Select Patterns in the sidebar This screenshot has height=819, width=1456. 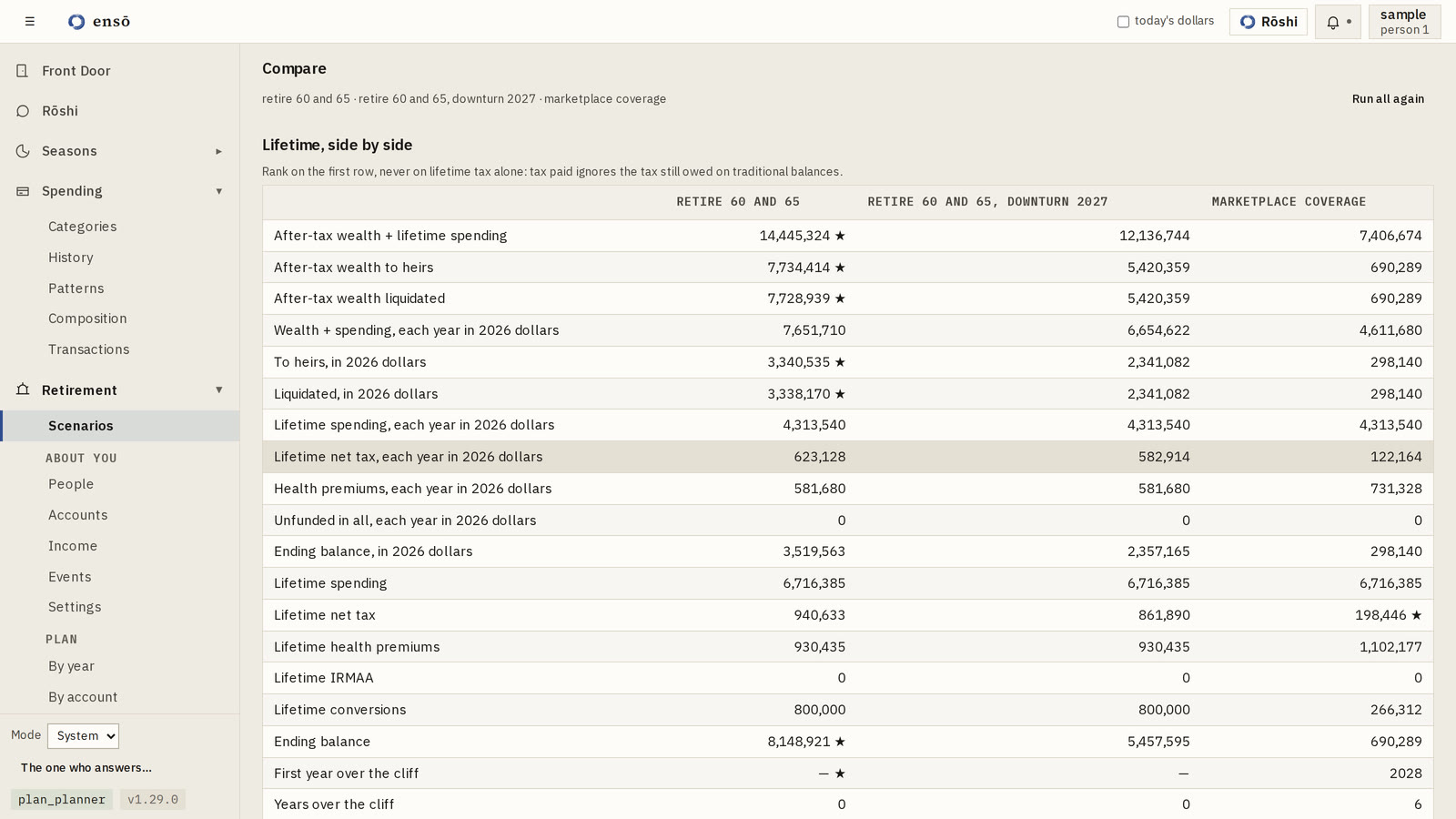pos(76,288)
